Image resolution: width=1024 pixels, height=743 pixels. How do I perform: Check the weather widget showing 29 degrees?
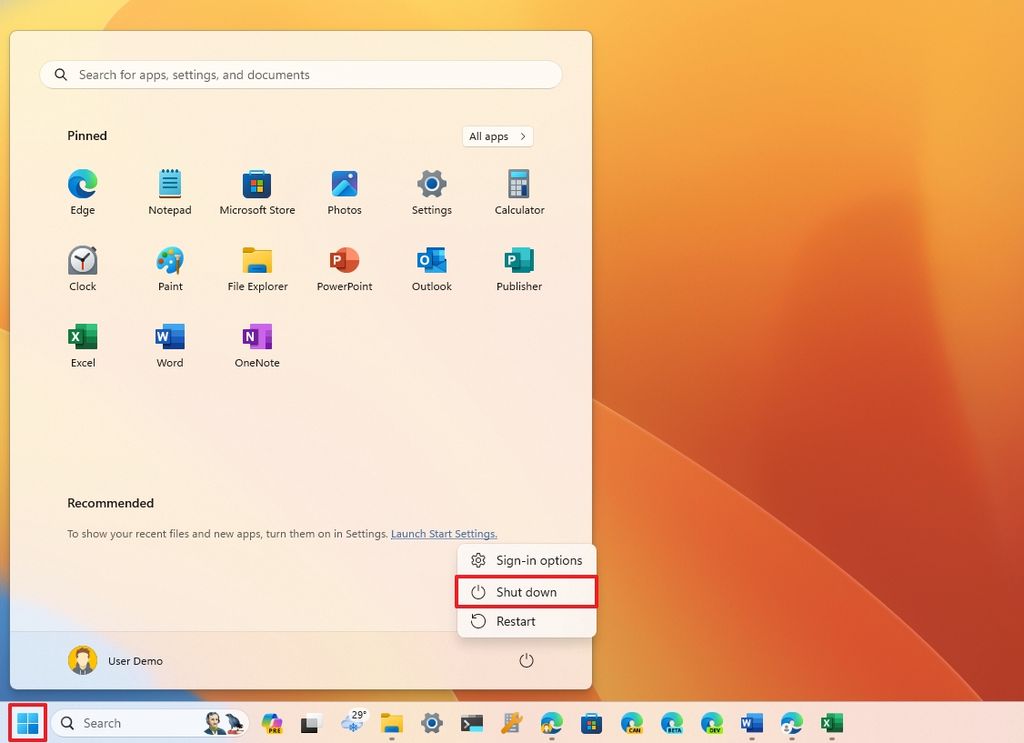coord(352,722)
